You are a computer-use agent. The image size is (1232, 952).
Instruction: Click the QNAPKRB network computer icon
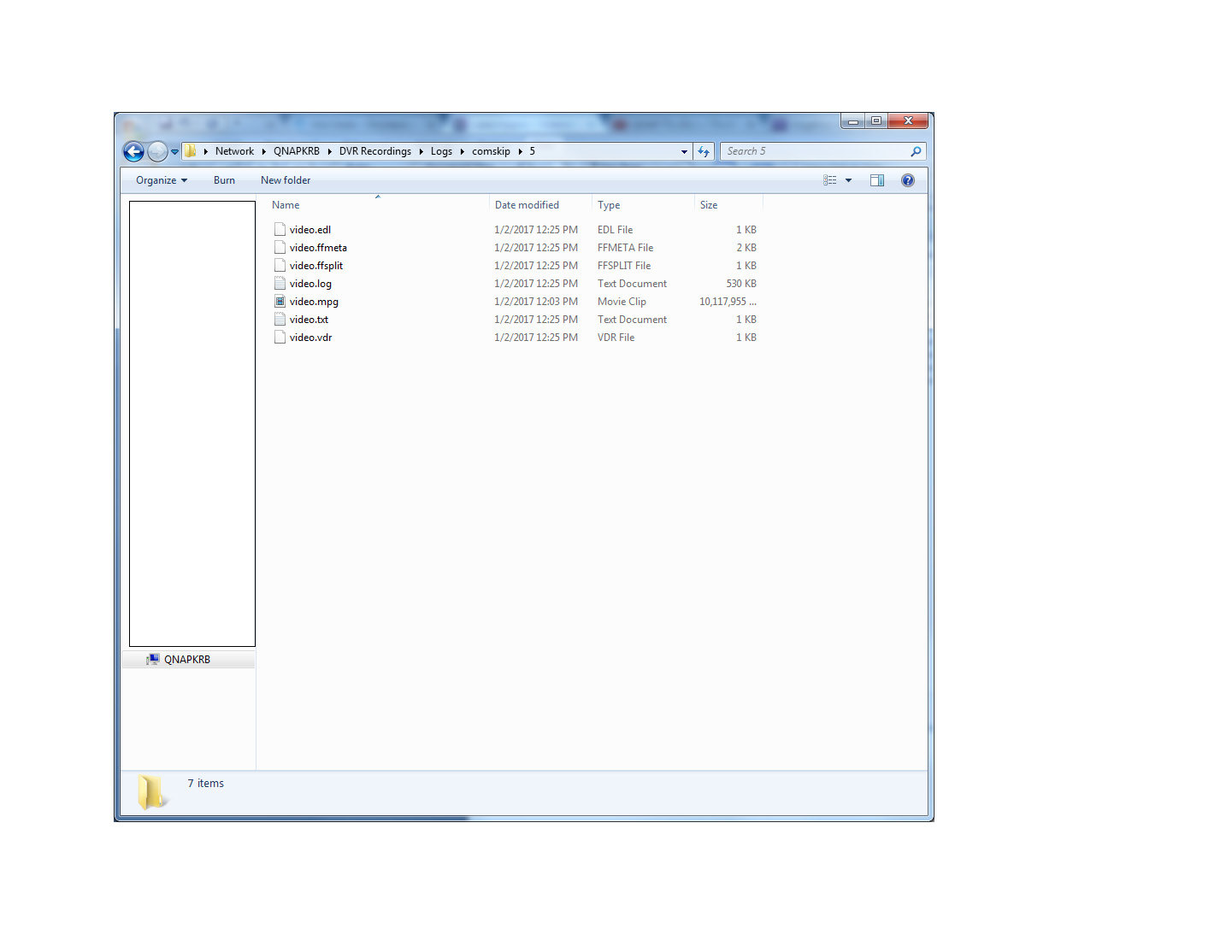(x=152, y=660)
